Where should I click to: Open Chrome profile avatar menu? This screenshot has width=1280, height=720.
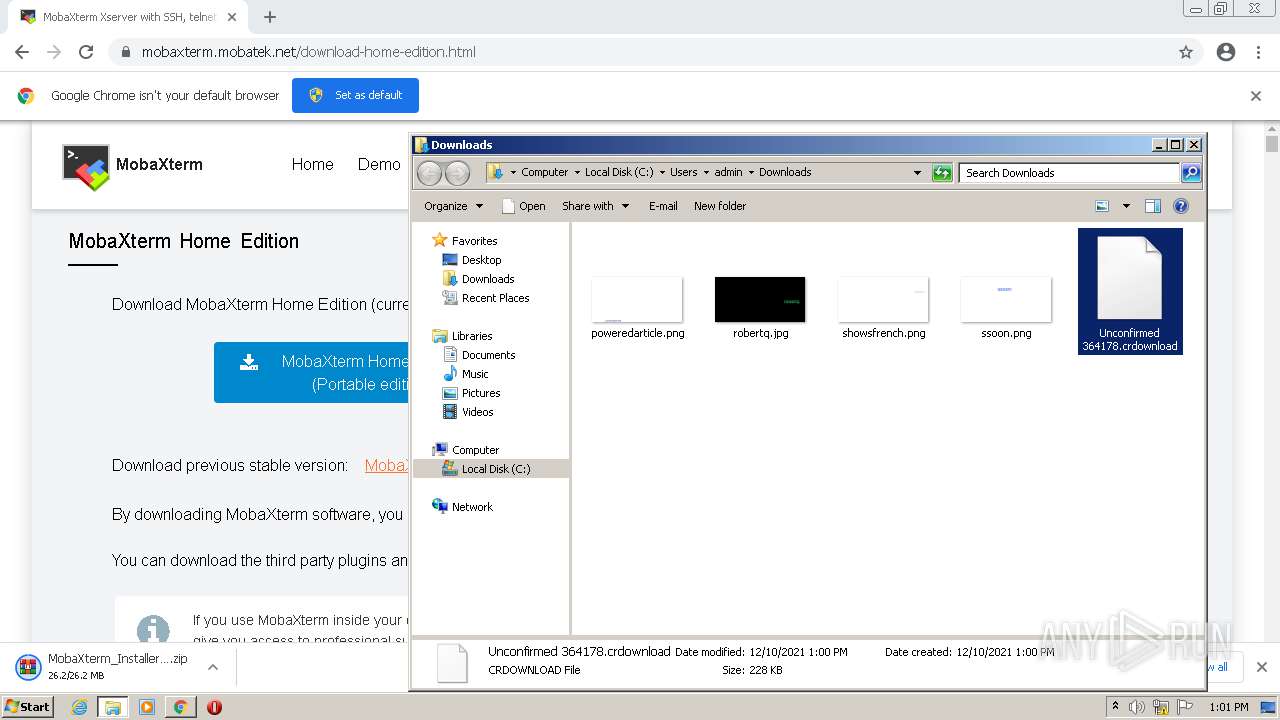click(1226, 52)
